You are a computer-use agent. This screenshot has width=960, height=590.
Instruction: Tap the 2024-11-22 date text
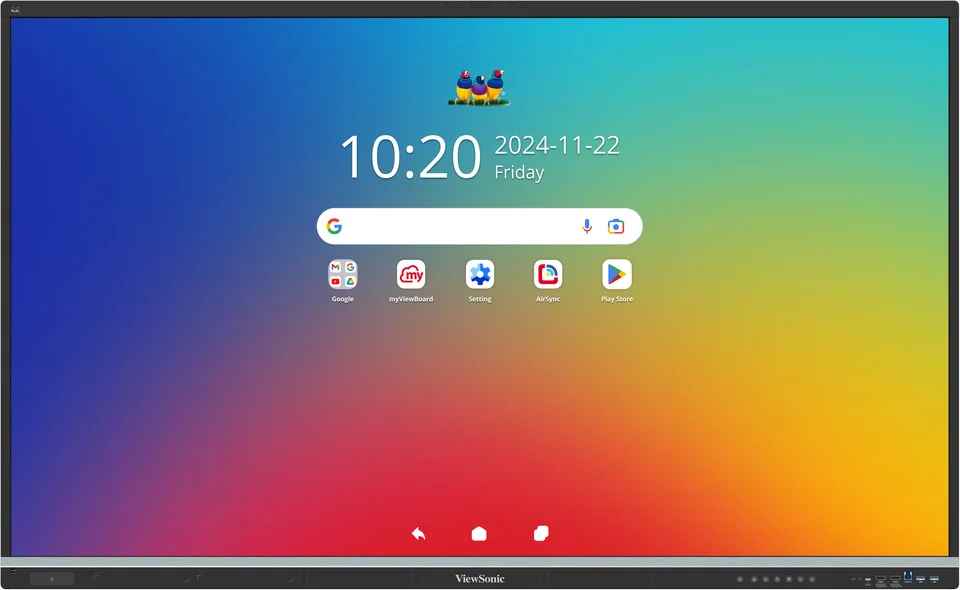[556, 145]
